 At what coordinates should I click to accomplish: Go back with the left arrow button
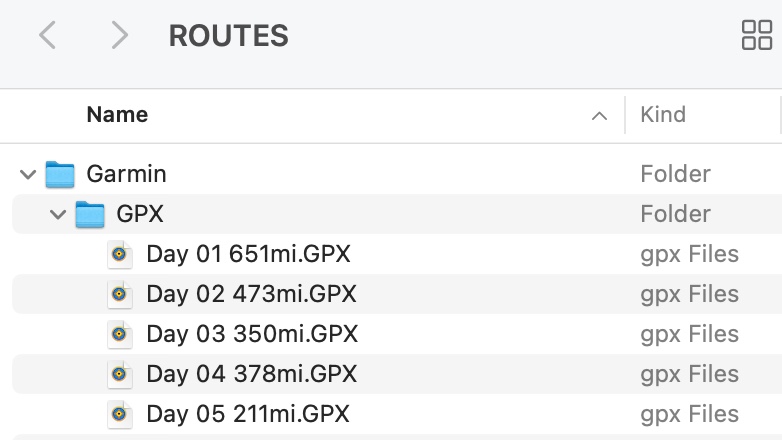[x=47, y=35]
